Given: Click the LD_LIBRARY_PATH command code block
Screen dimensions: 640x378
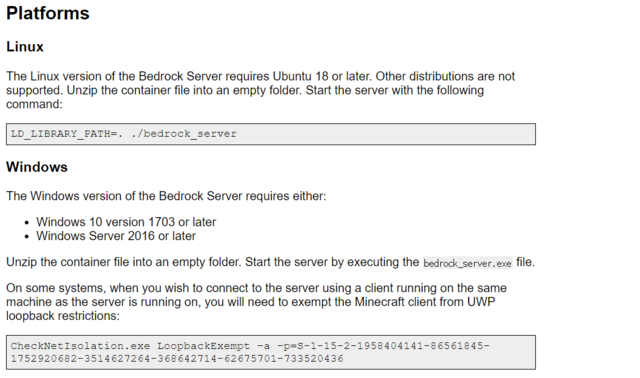Looking at the screenshot, I should [x=271, y=134].
